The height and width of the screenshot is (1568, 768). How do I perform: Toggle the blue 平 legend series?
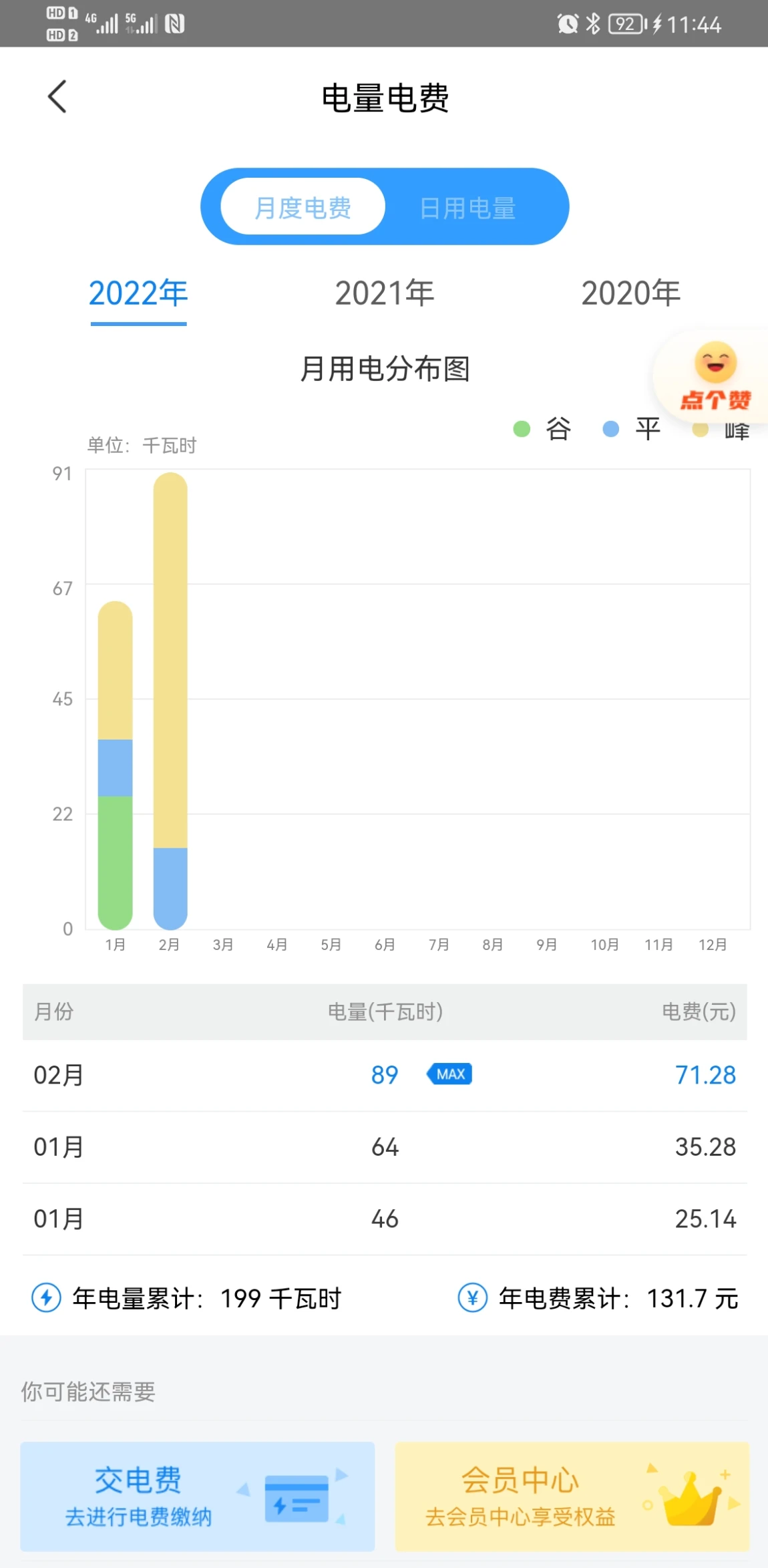[631, 429]
